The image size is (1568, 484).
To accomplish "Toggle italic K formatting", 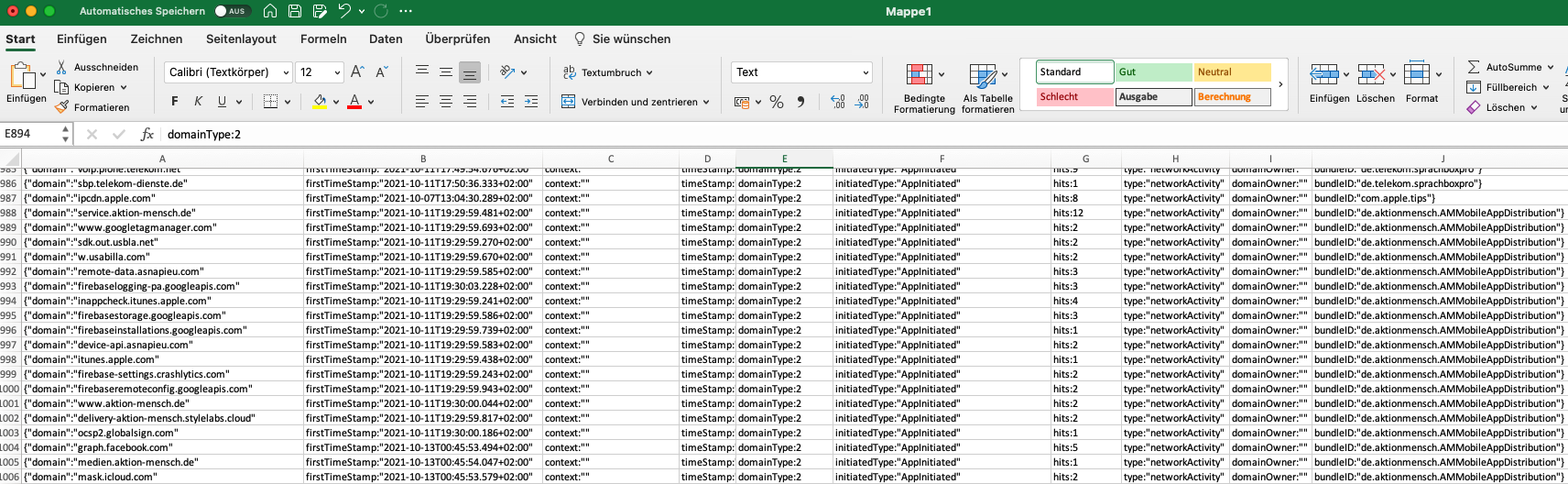I will point(198,101).
